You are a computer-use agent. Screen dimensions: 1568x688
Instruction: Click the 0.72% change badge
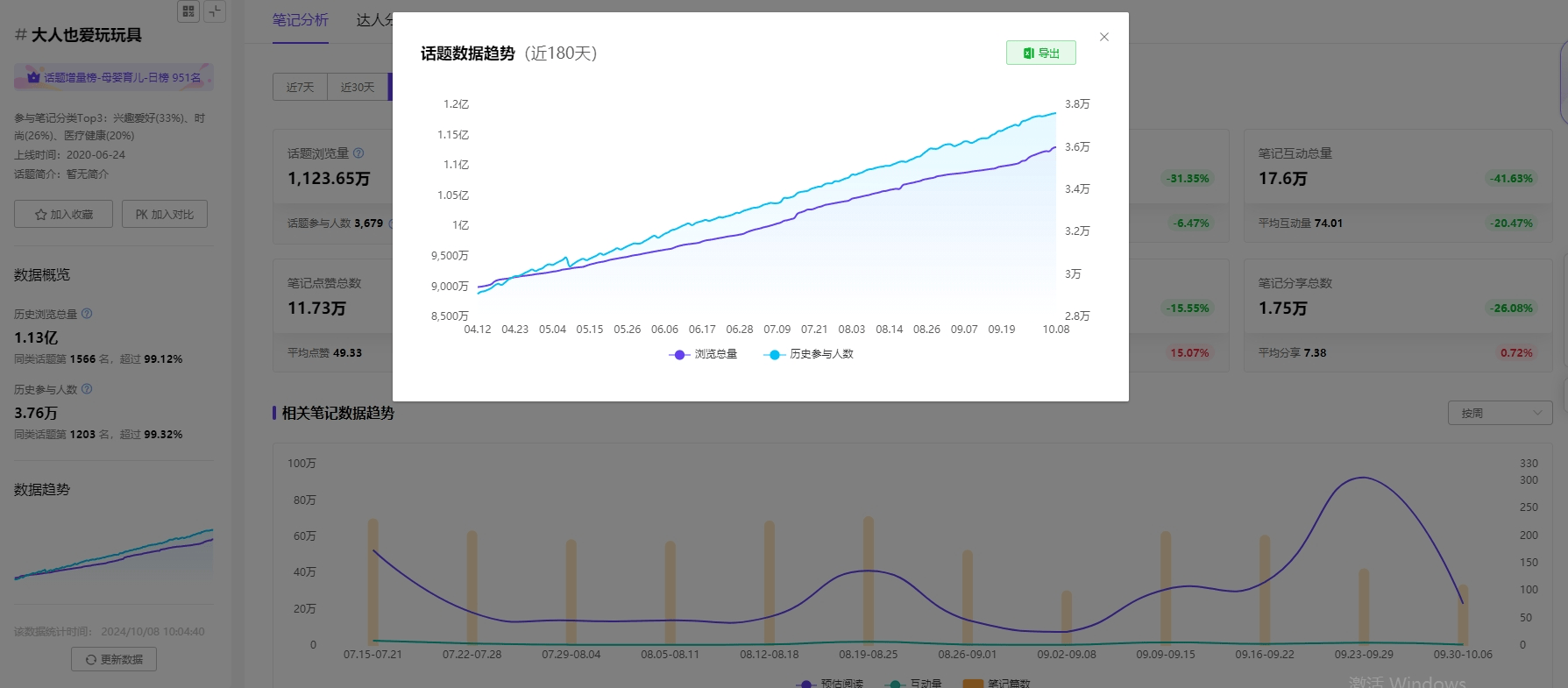point(1516,353)
